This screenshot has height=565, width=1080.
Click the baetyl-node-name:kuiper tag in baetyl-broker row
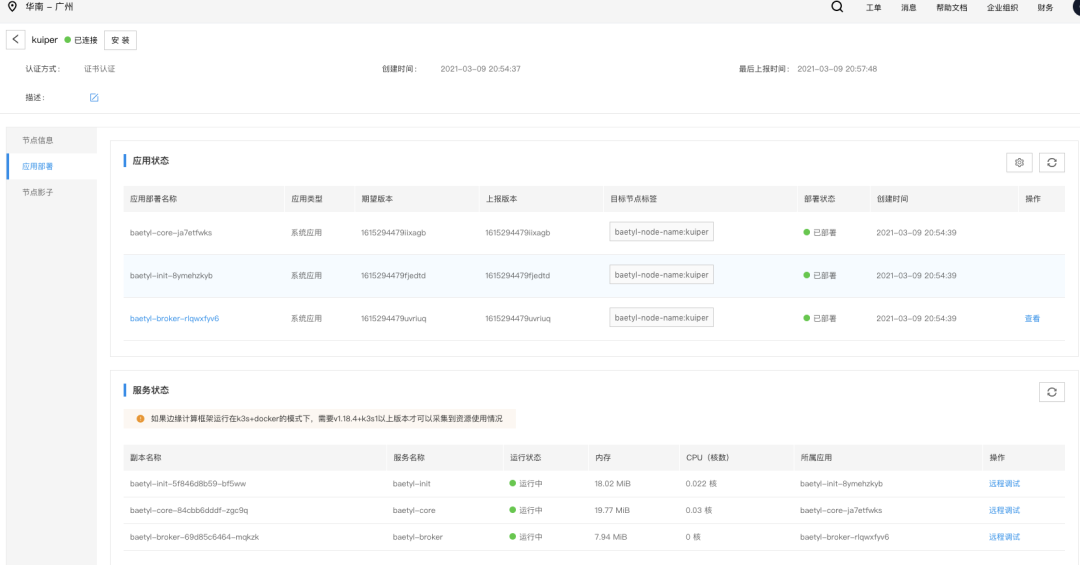[661, 318]
